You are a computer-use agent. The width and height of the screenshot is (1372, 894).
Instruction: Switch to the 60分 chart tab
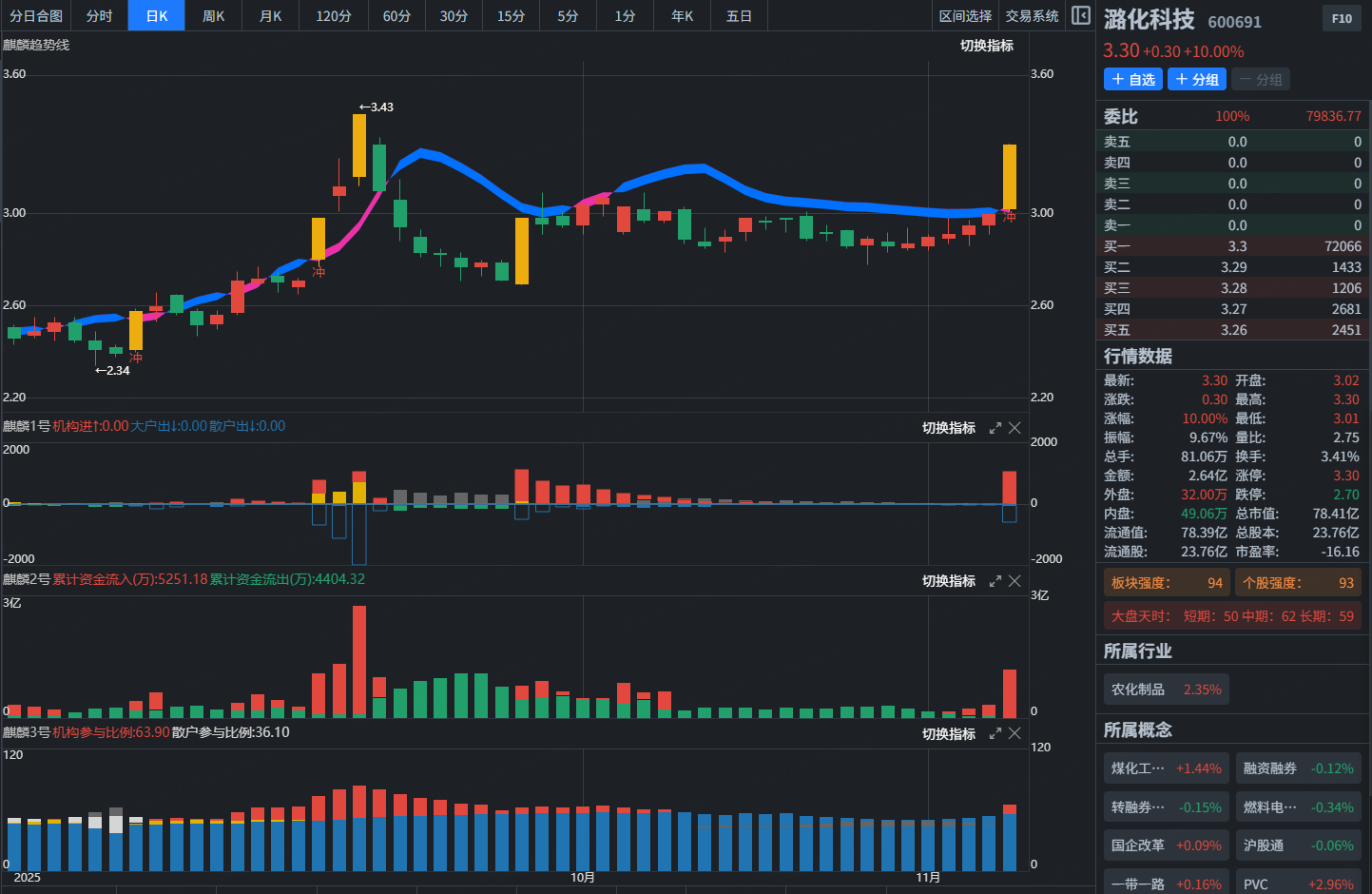pyautogui.click(x=396, y=16)
